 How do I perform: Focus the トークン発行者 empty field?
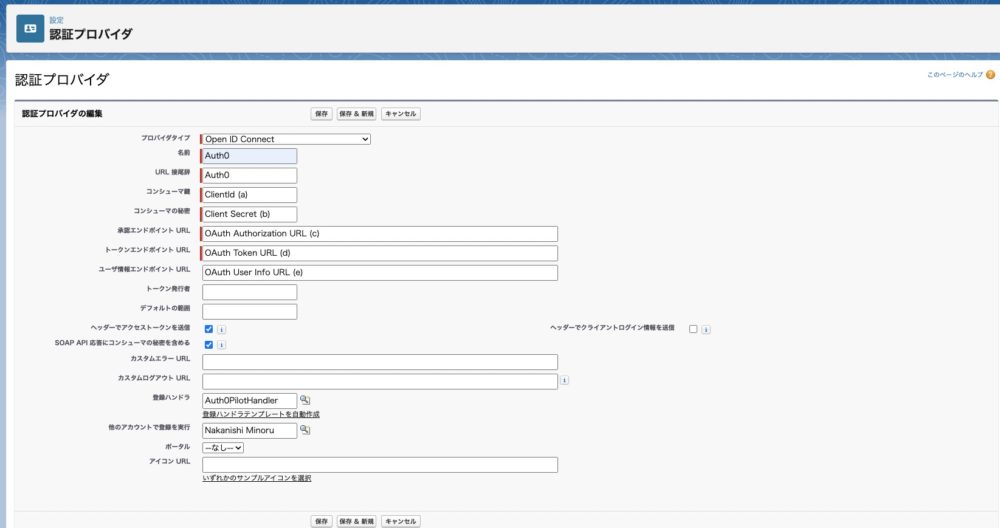(x=249, y=292)
